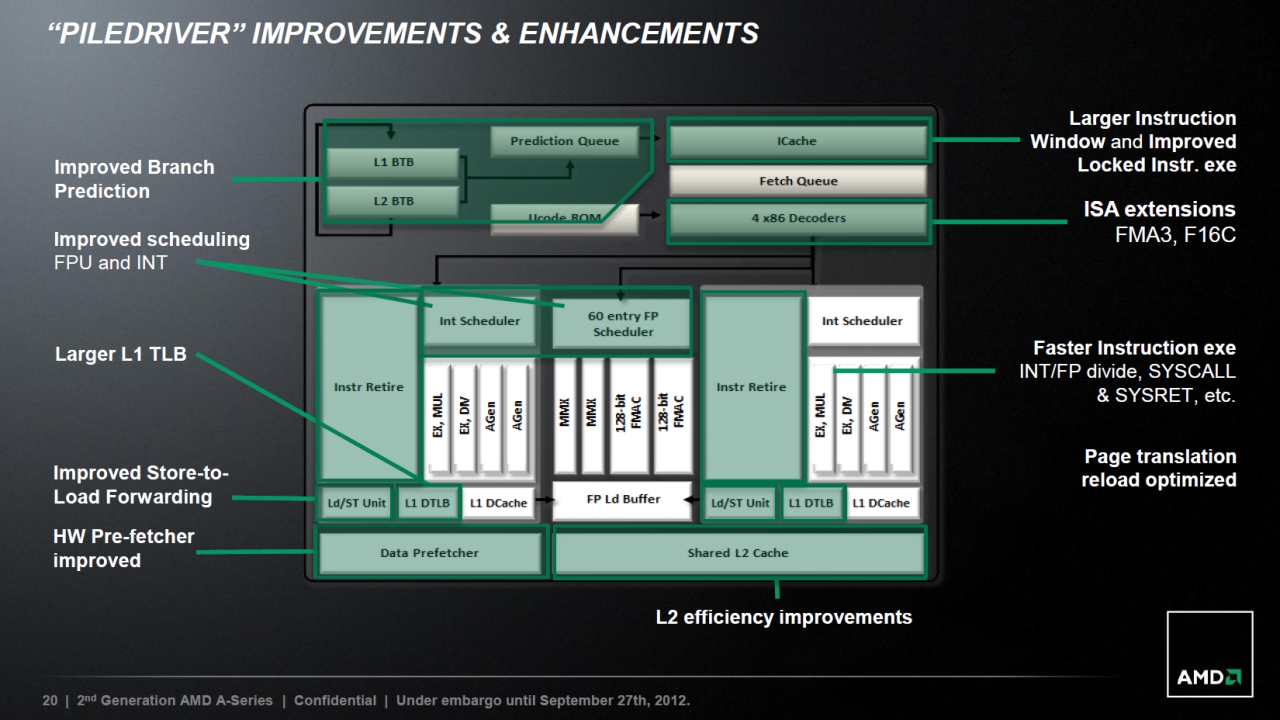1280x720 pixels.
Task: Click the white Int Scheduler block
Action: pos(862,321)
